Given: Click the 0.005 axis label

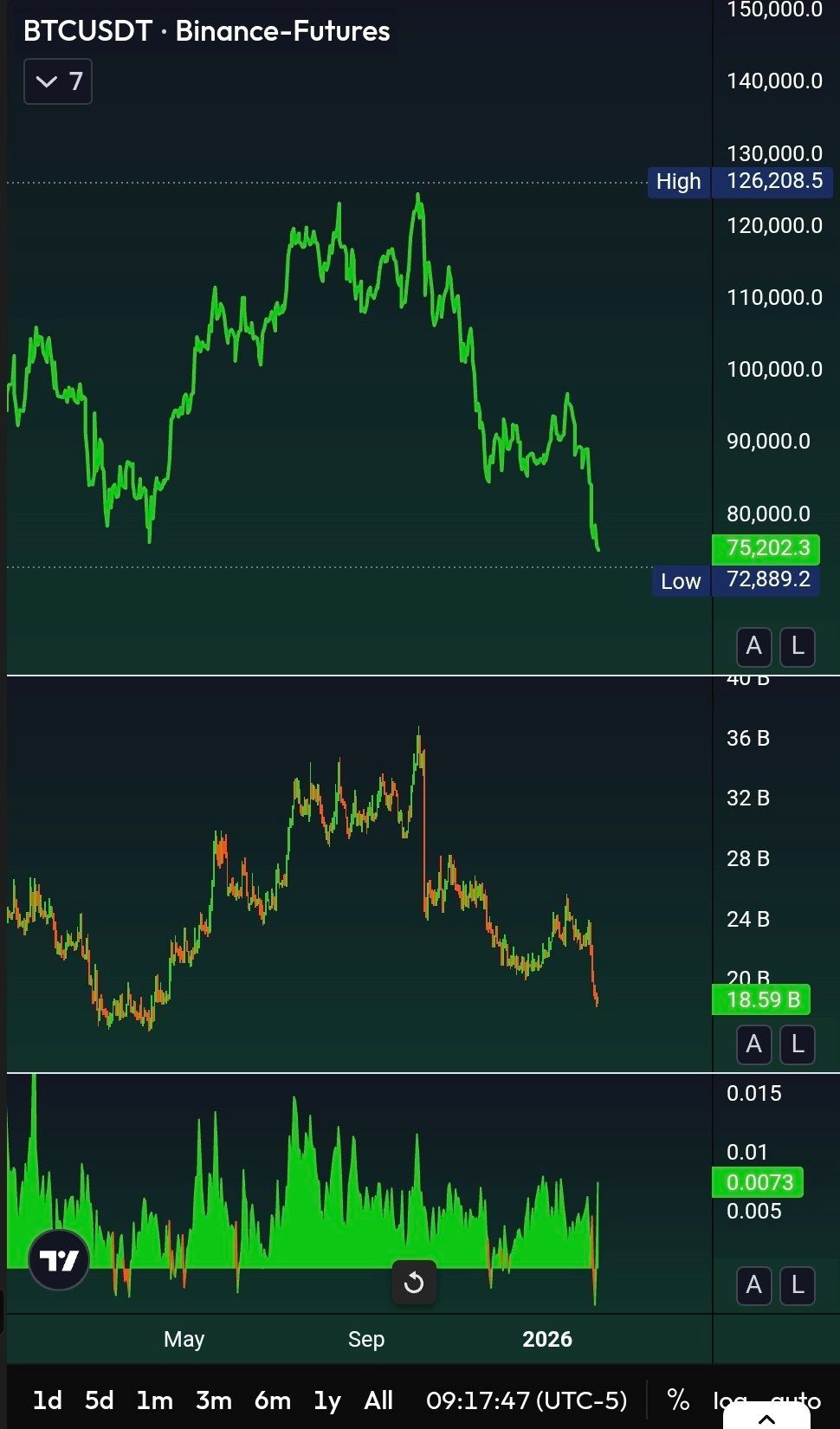Looking at the screenshot, I should click(753, 1211).
